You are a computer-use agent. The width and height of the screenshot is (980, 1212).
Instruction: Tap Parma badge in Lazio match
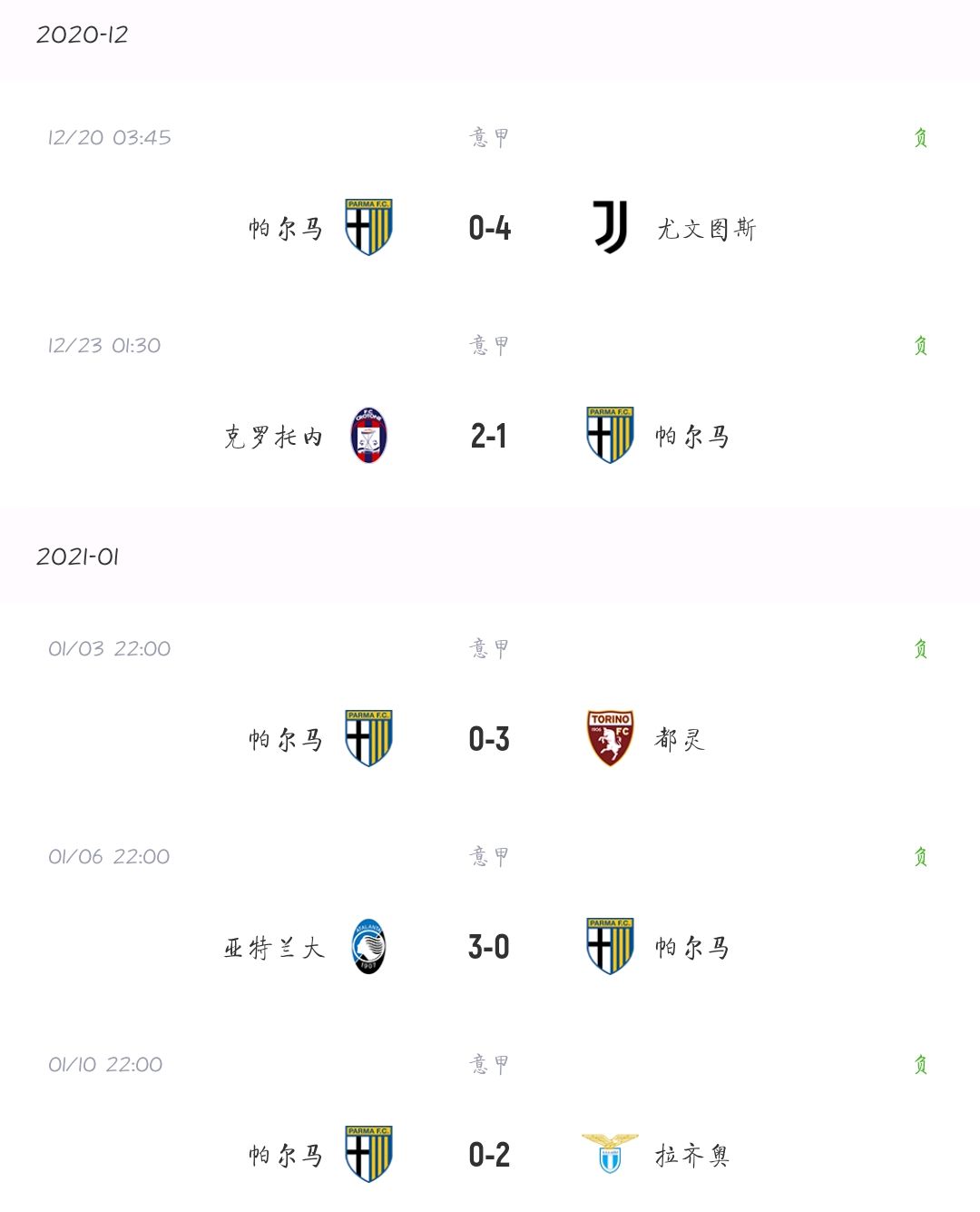368,1154
